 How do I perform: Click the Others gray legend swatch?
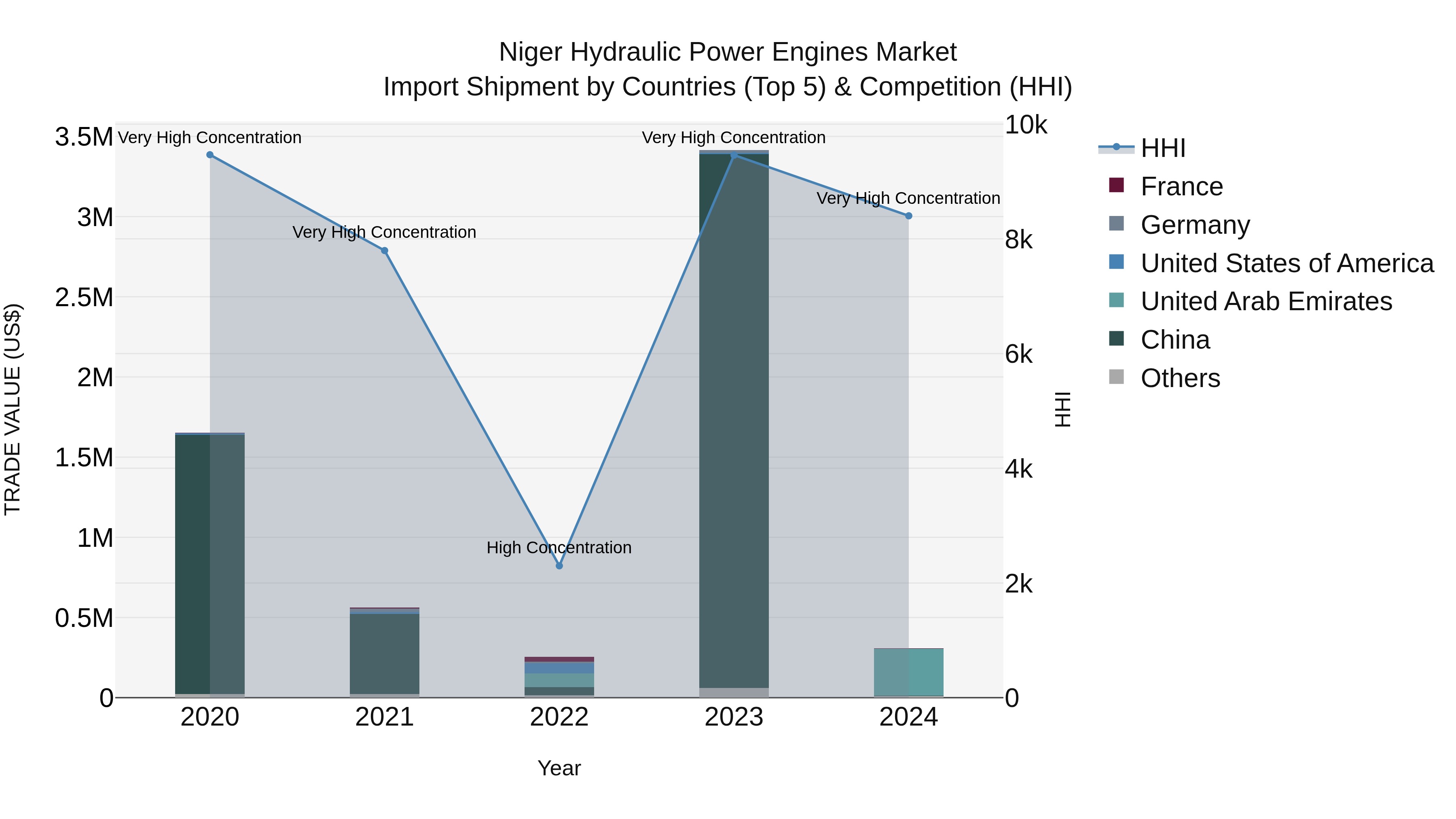click(1116, 377)
